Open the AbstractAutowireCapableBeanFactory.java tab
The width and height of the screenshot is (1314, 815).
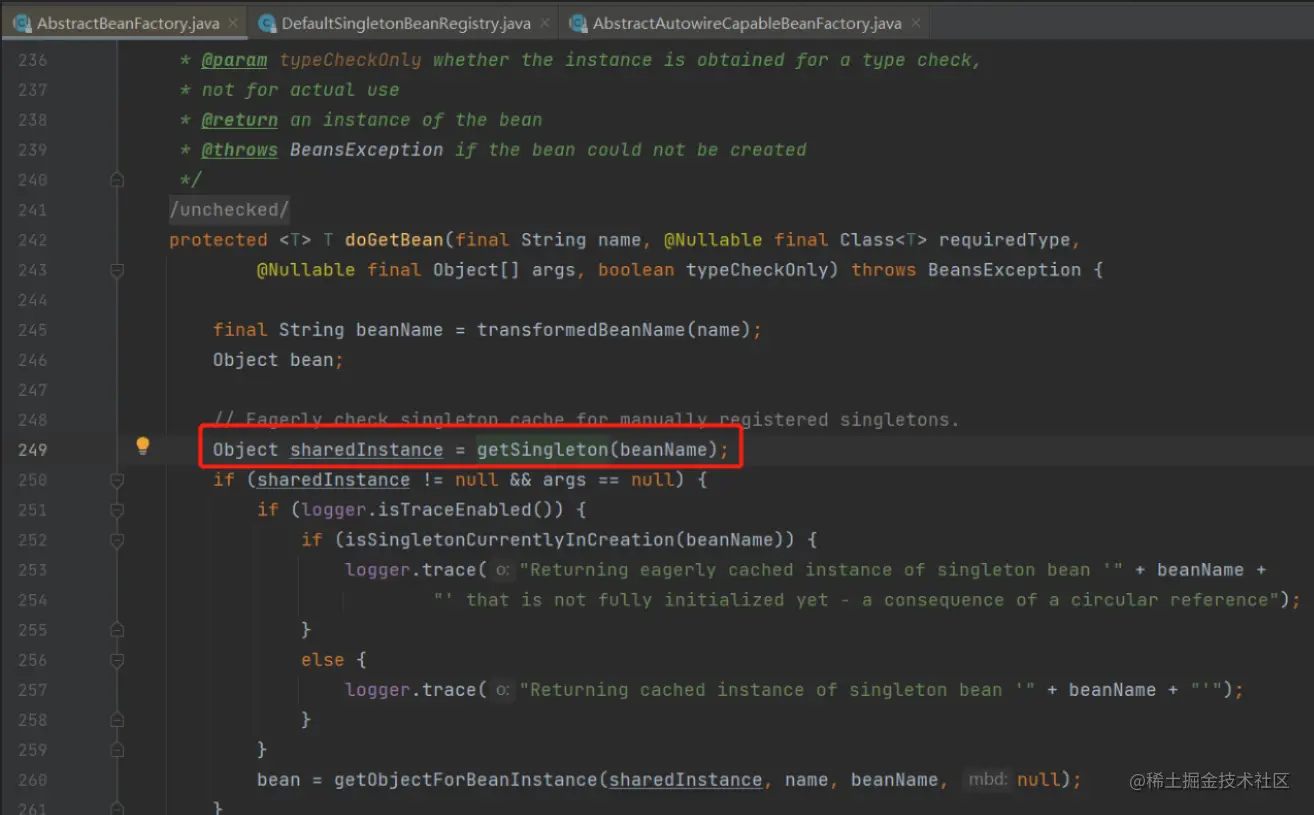744,22
